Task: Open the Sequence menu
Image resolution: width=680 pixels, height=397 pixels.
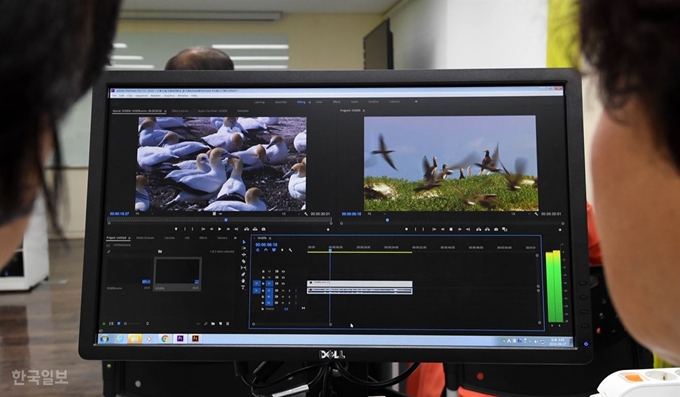Action: (x=141, y=95)
